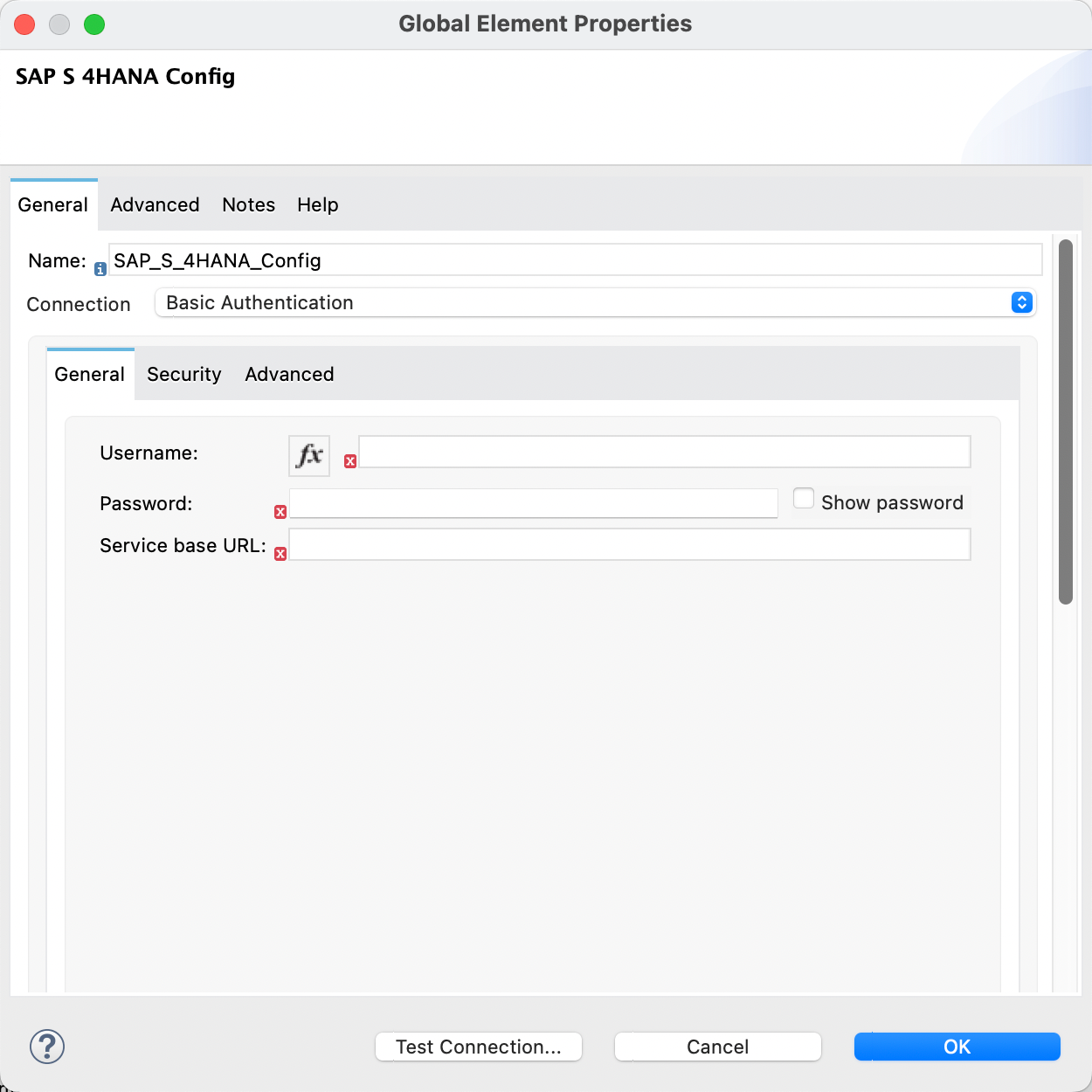Close the Global Element Properties window

pyautogui.click(x=24, y=24)
